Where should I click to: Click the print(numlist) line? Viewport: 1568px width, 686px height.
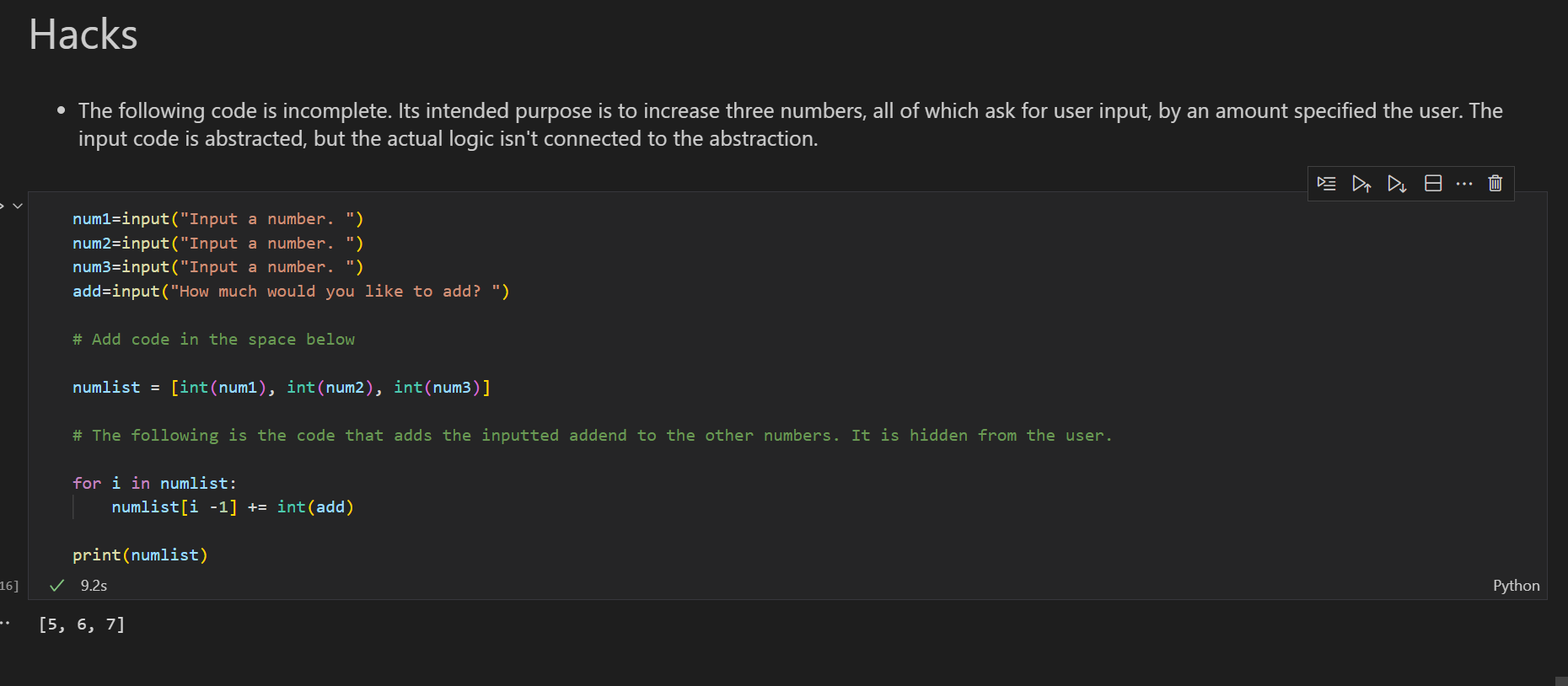[x=140, y=555]
